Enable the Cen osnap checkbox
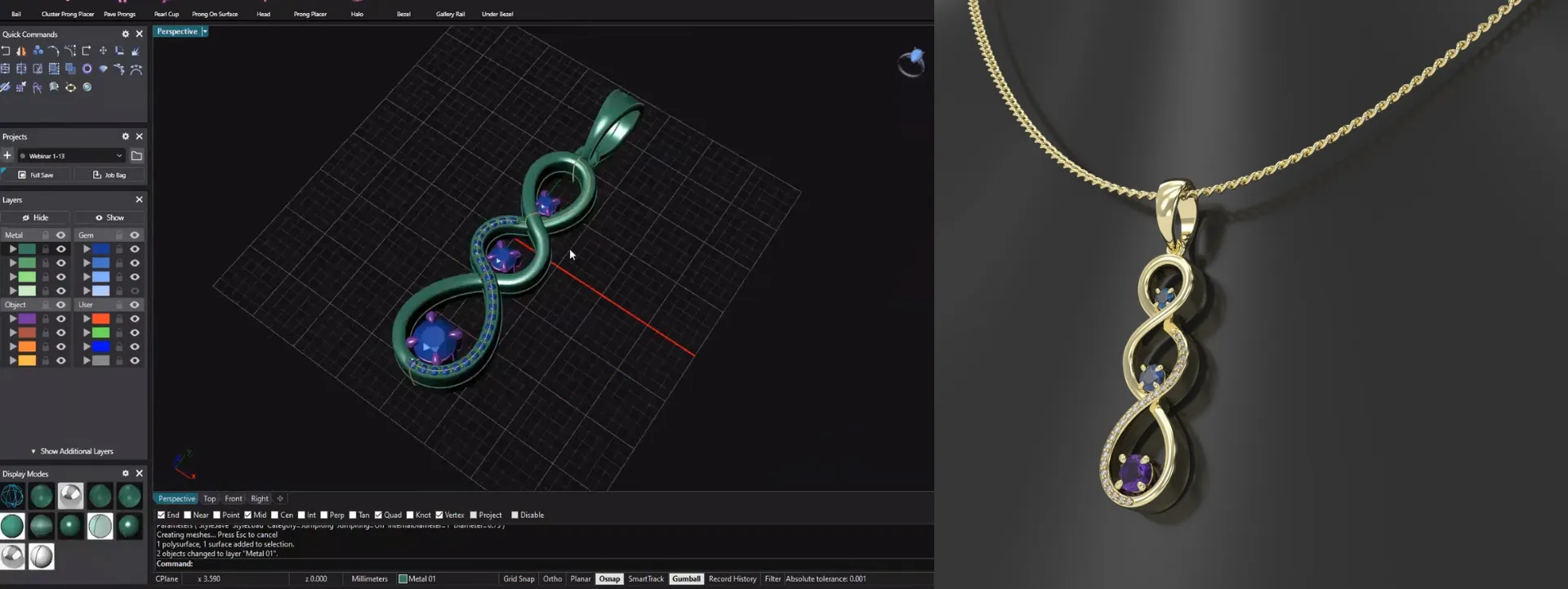 [274, 515]
